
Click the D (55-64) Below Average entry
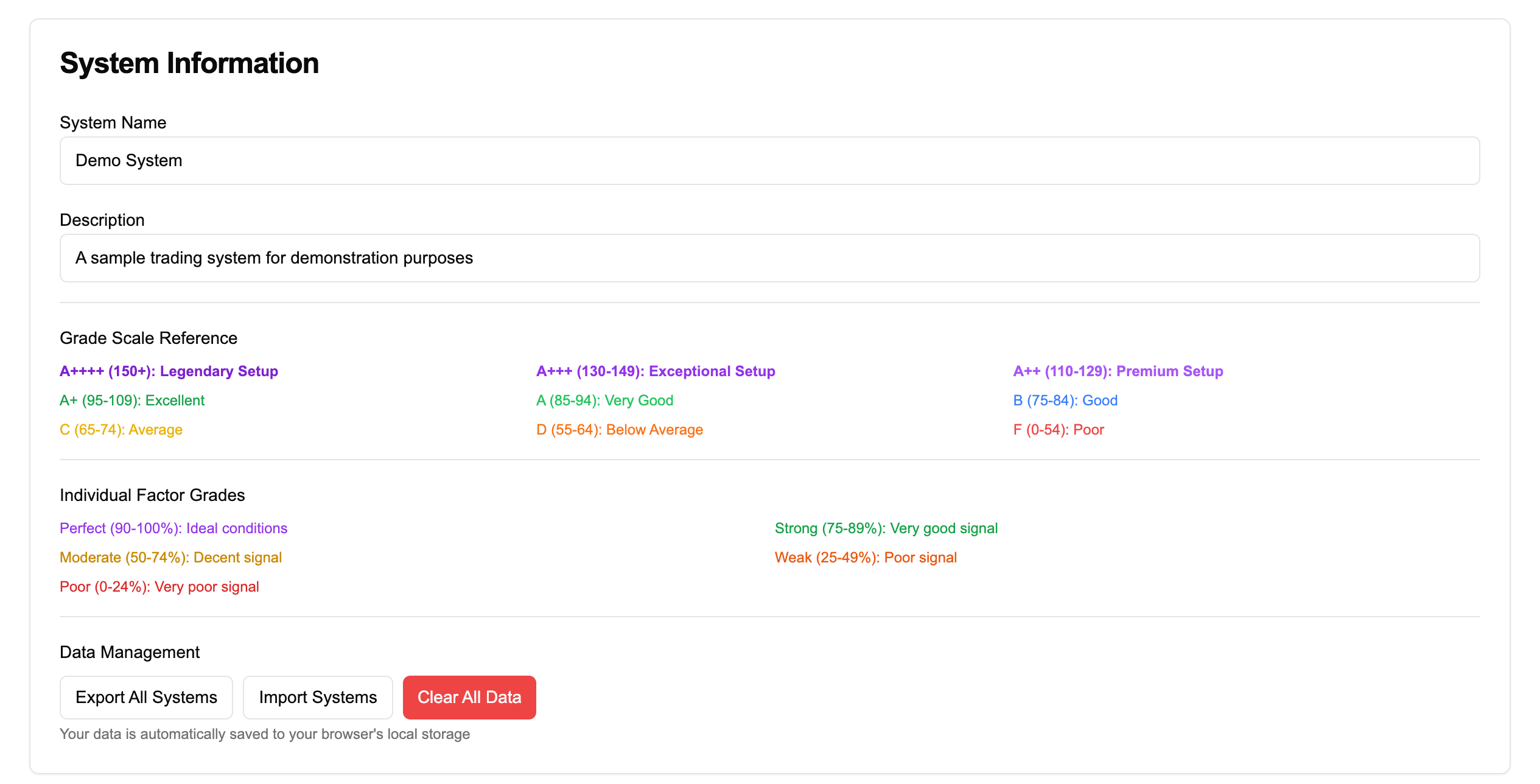(619, 430)
